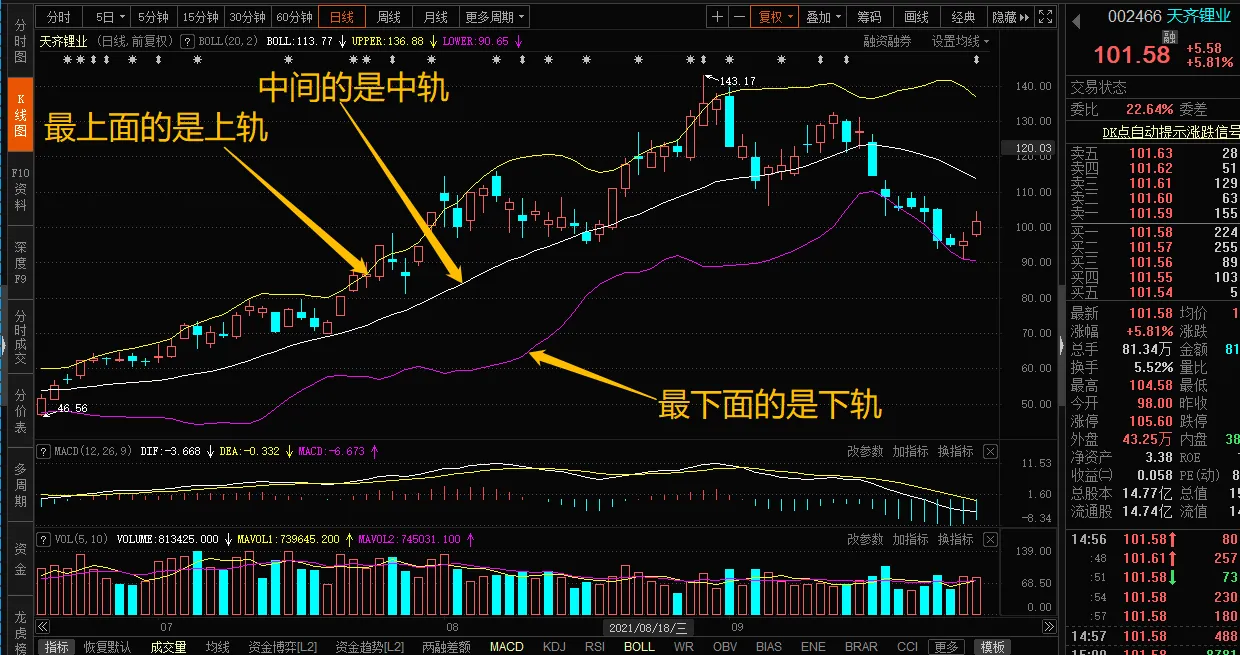Open the 设置均线 dropdown
This screenshot has height=655, width=1240.
pyautogui.click(x=960, y=41)
